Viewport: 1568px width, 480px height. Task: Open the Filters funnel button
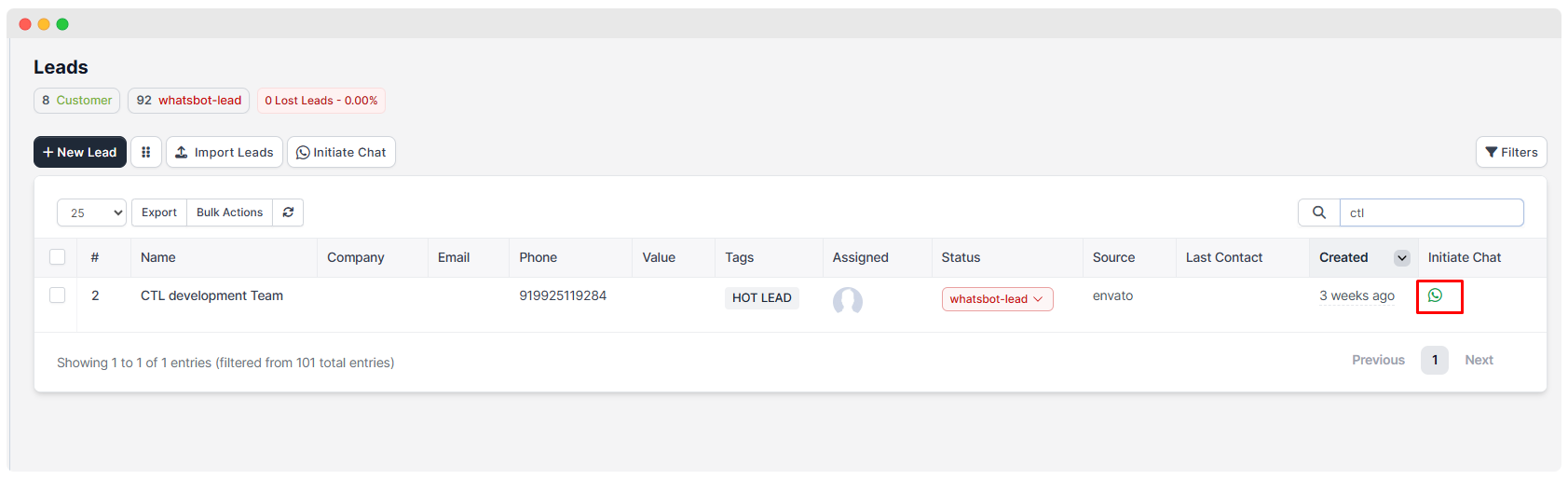[1510, 152]
